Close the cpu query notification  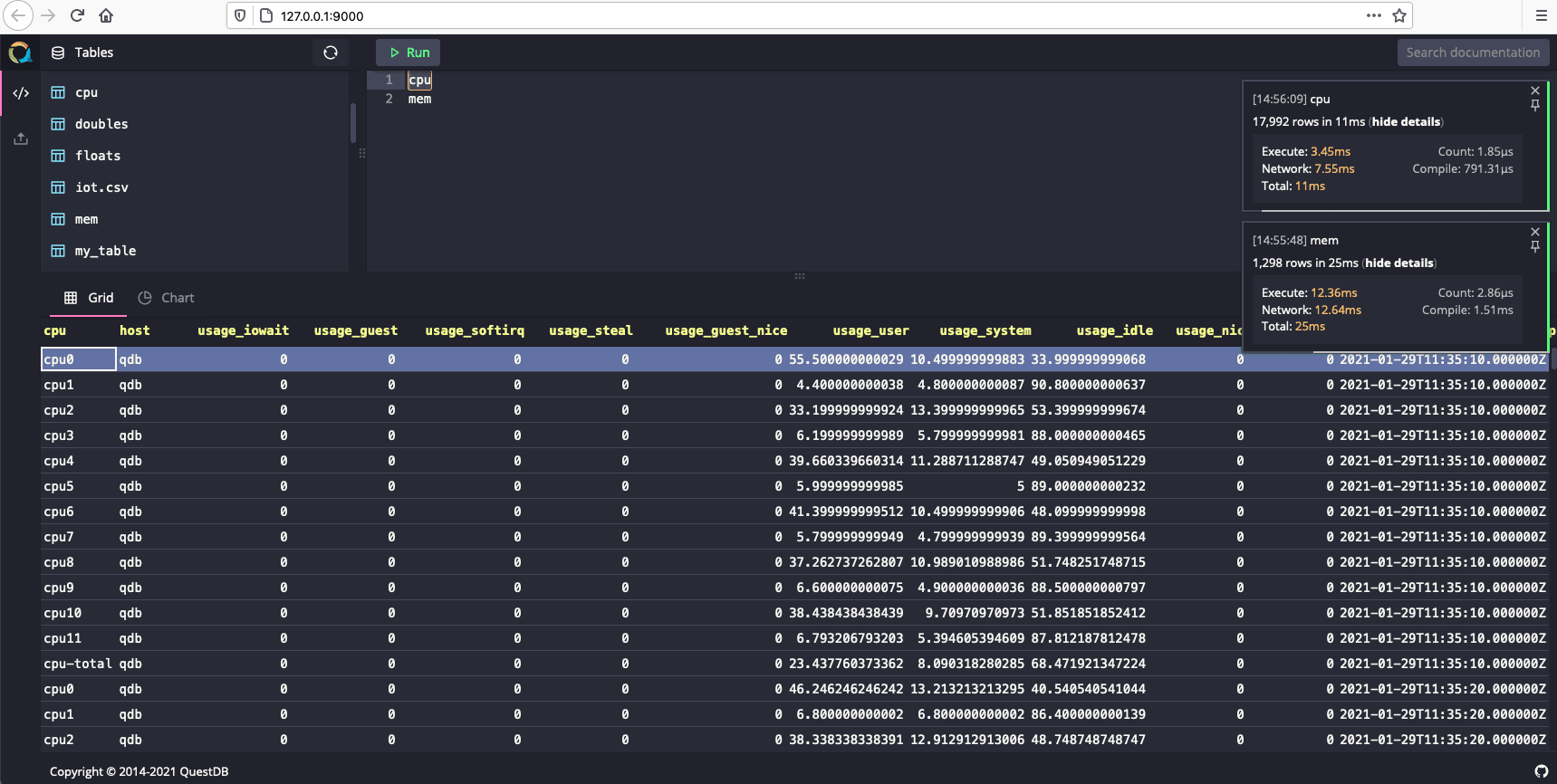click(1534, 91)
